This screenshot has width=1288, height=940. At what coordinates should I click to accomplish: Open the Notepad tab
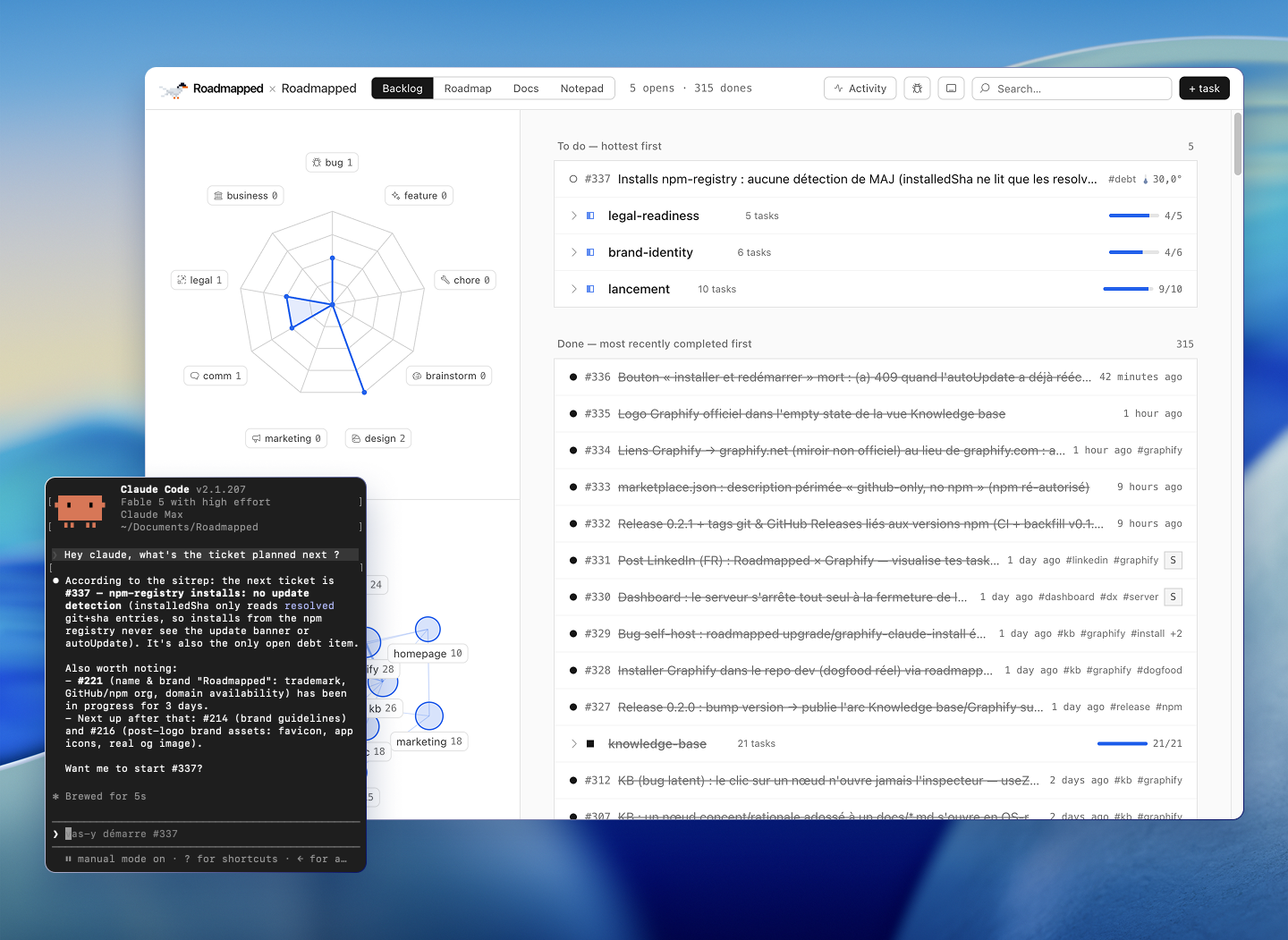[x=581, y=89]
